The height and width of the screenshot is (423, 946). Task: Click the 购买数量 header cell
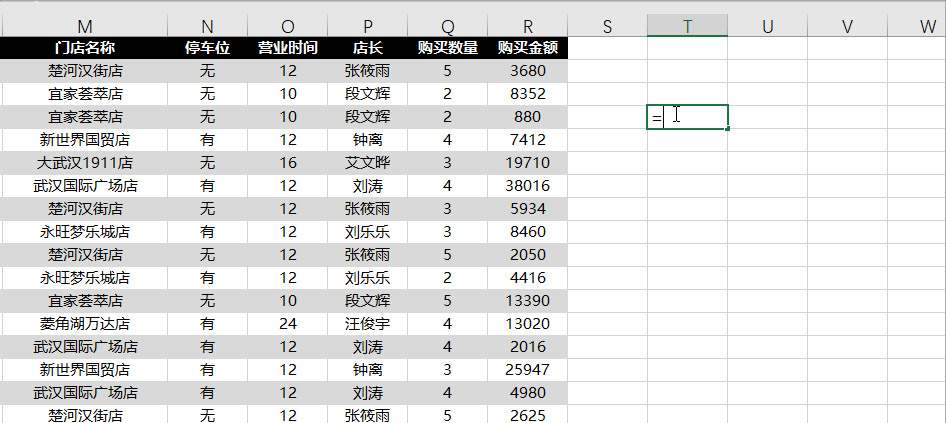[447, 48]
